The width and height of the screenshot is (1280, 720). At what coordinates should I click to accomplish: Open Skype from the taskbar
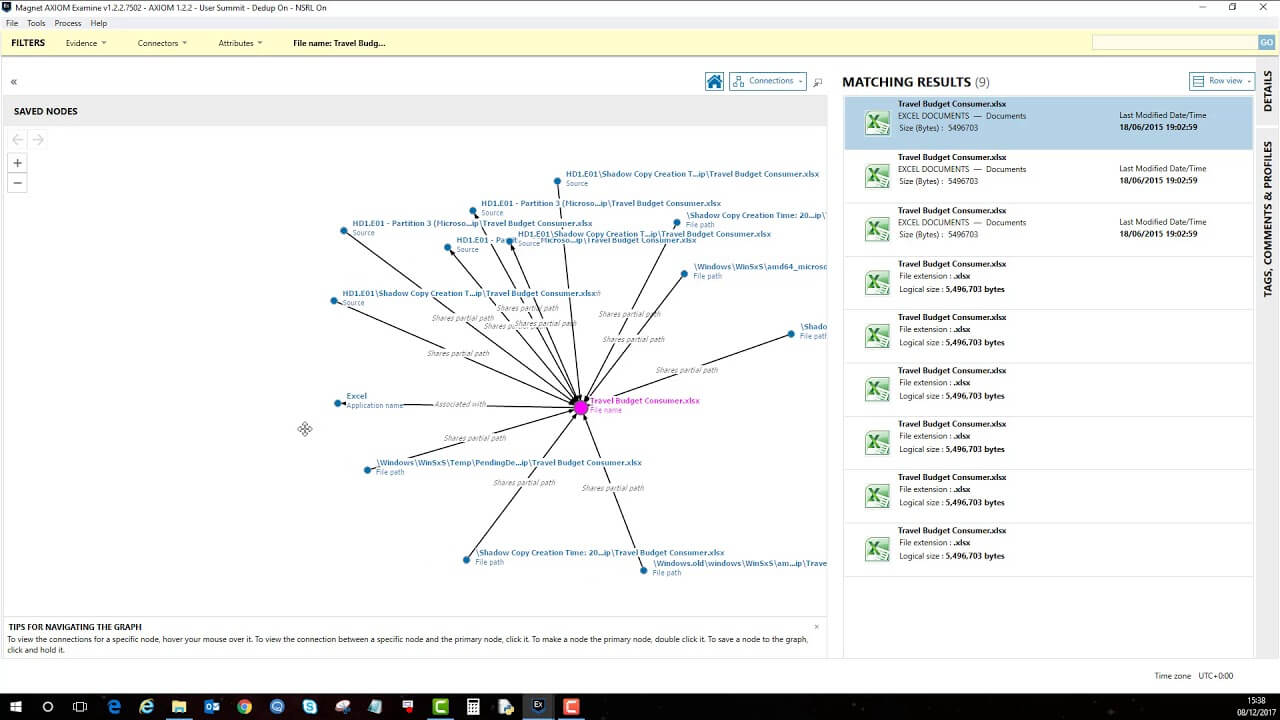click(310, 706)
